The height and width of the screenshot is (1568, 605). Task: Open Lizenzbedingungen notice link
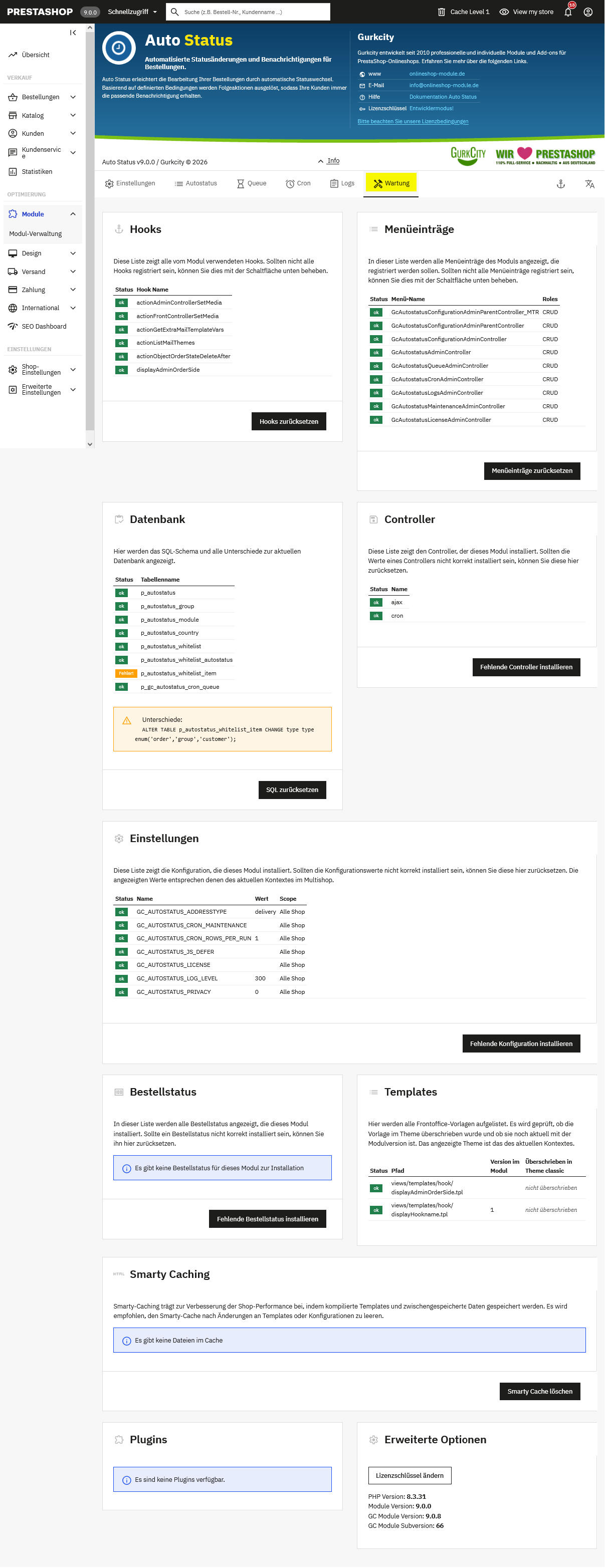pos(413,122)
